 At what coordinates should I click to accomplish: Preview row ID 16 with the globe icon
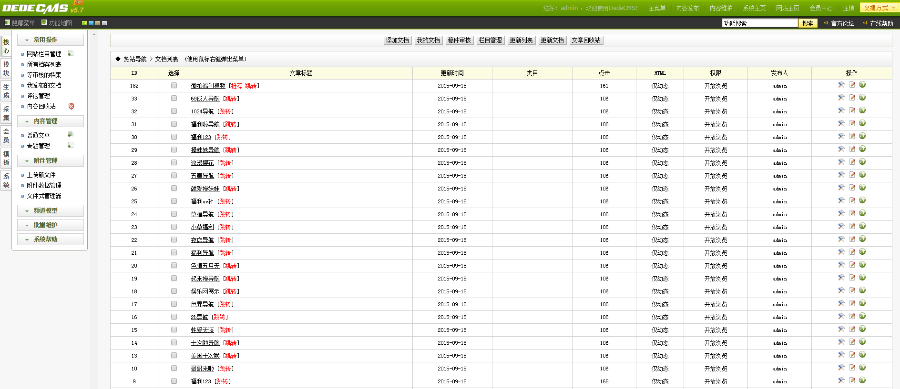[x=862, y=316]
